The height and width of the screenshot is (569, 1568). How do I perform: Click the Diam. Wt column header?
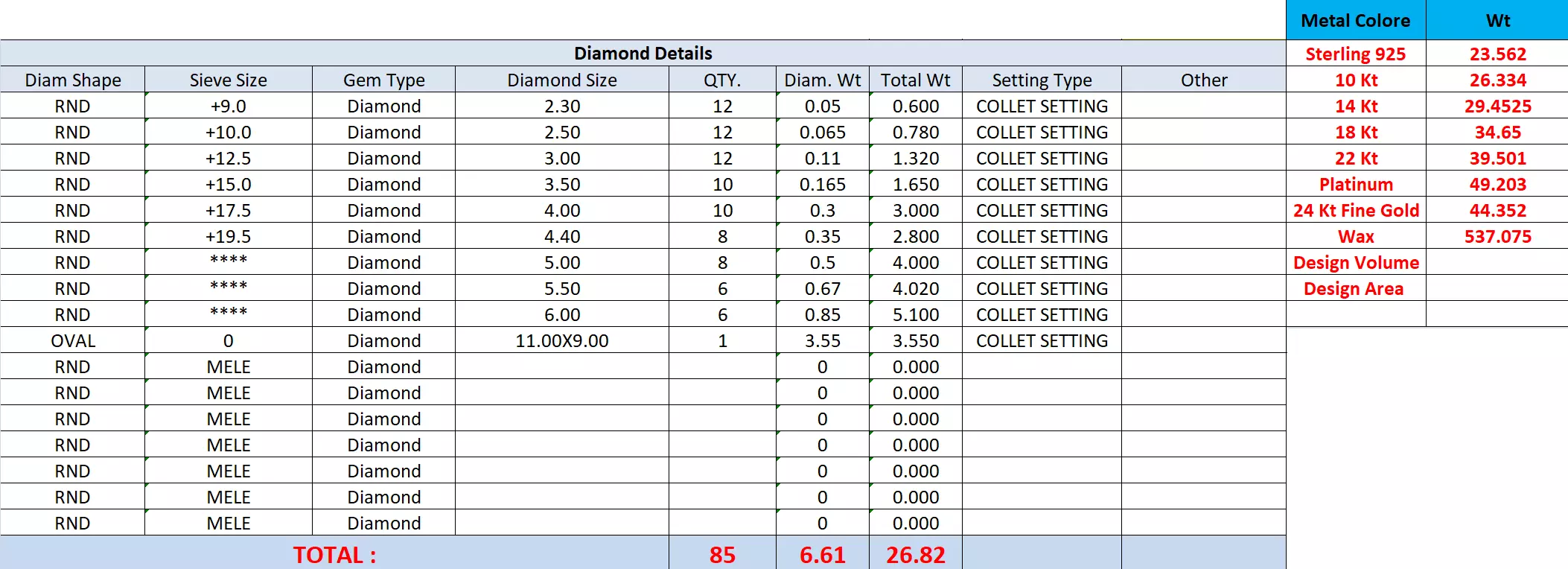(823, 80)
